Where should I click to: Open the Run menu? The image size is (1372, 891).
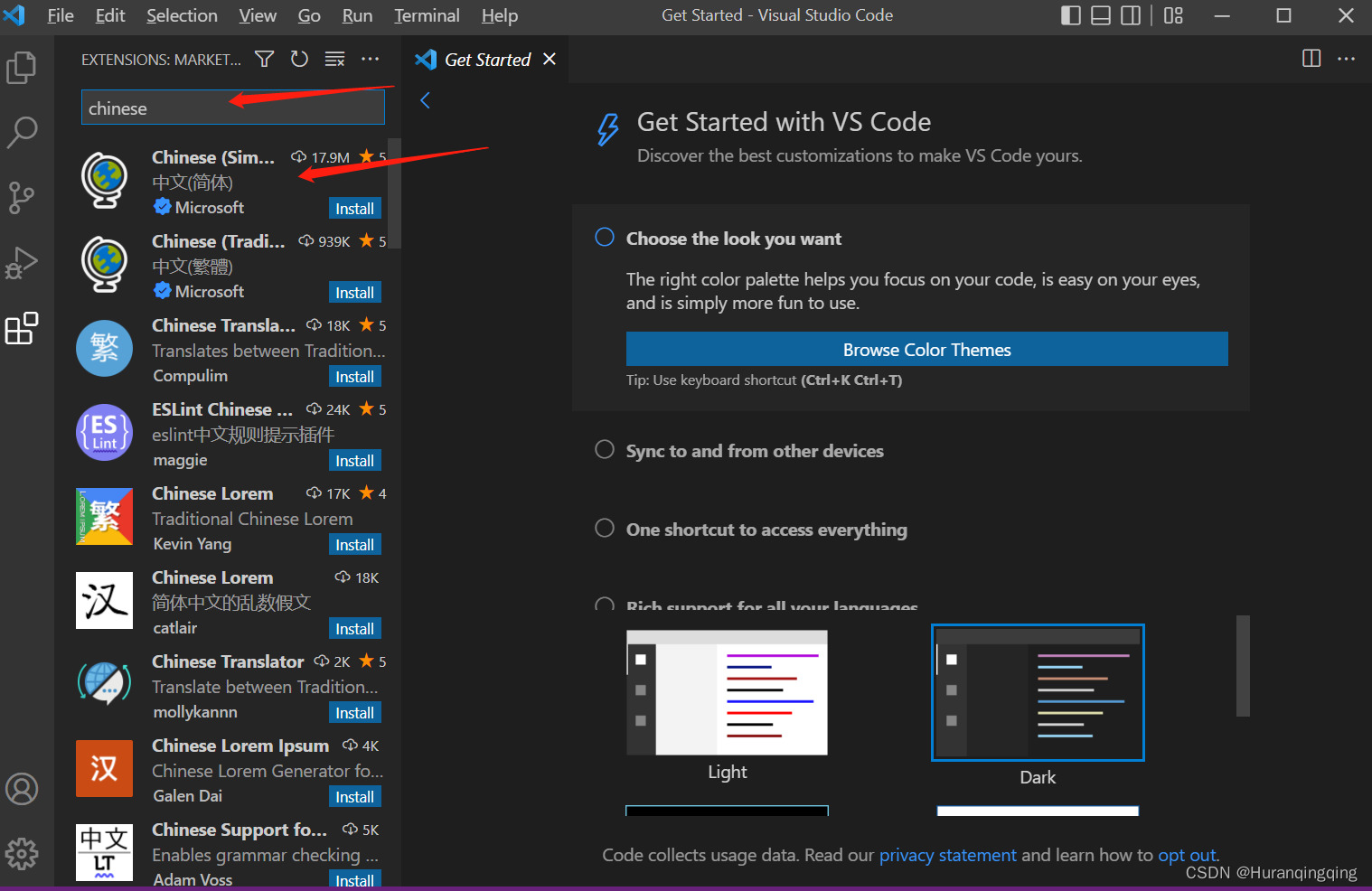coord(357,15)
